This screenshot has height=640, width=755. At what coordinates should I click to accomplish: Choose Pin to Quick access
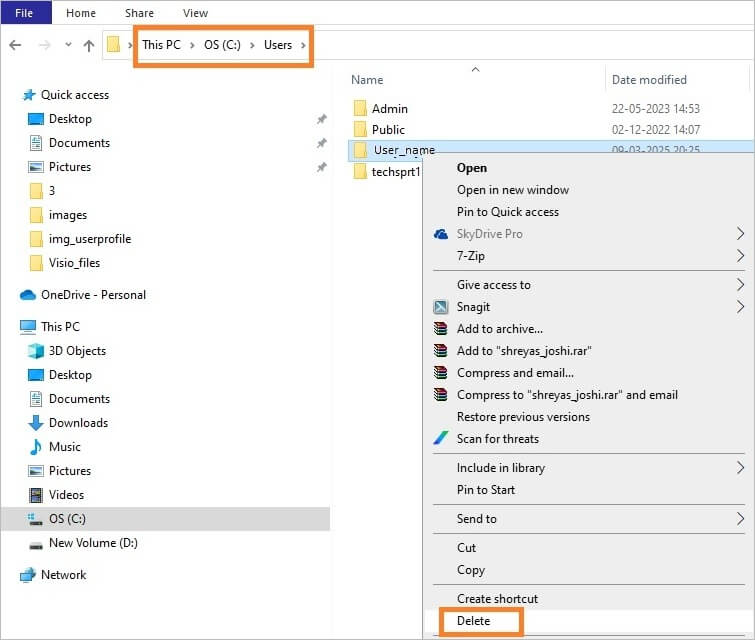point(508,212)
